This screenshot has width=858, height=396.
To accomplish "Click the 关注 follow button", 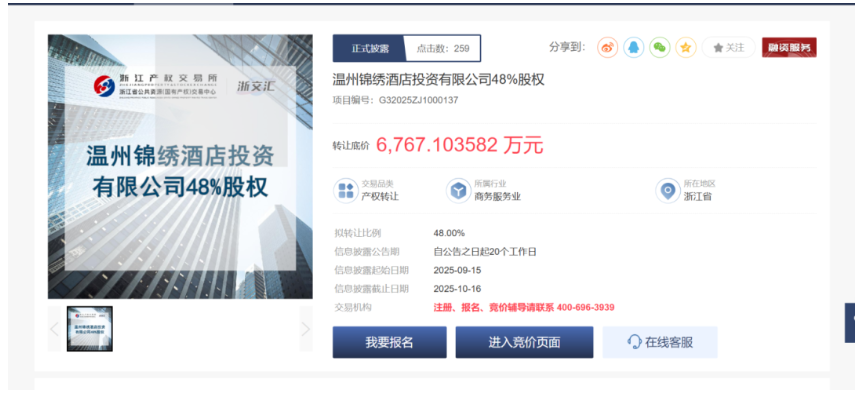I will pyautogui.click(x=729, y=48).
